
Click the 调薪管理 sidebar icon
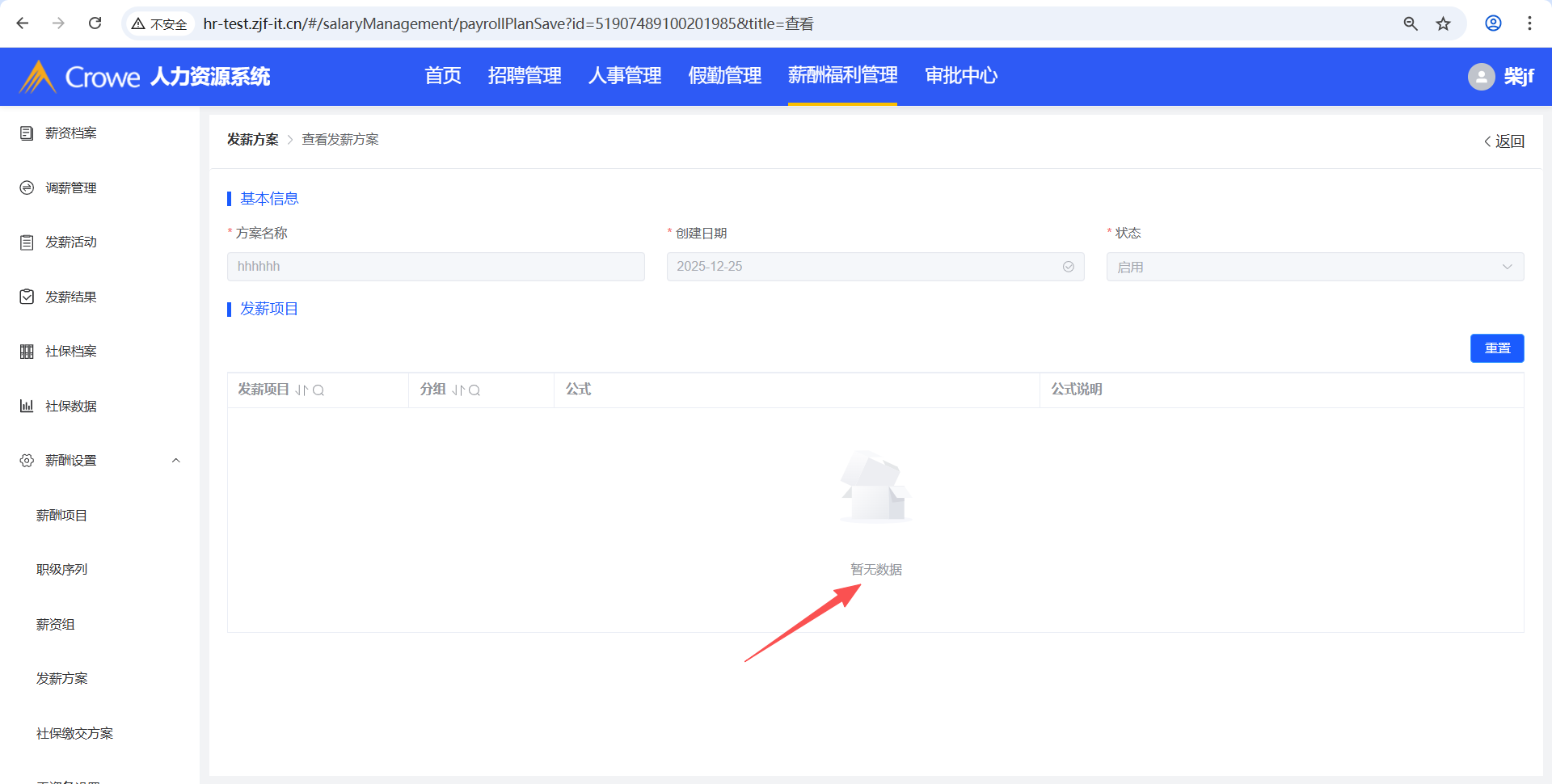coord(27,188)
